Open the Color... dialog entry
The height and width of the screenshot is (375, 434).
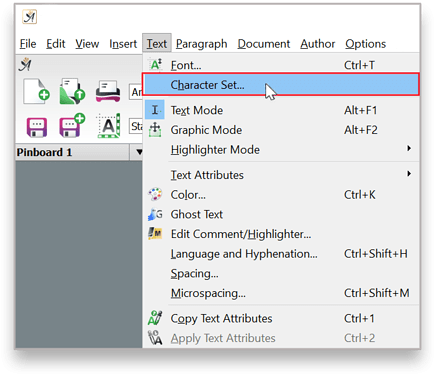[x=281, y=194]
